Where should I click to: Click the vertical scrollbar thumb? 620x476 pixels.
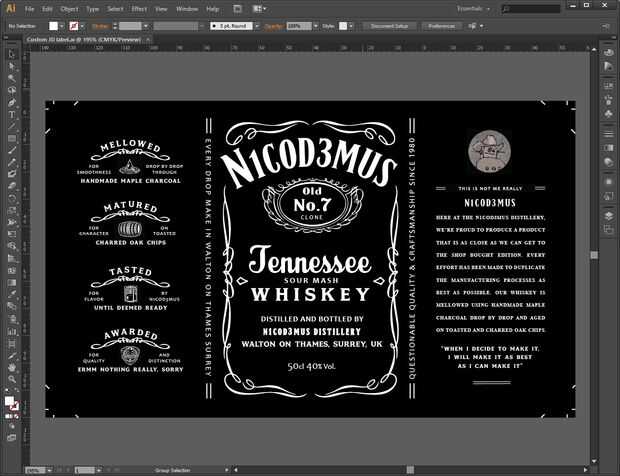(x=594, y=255)
